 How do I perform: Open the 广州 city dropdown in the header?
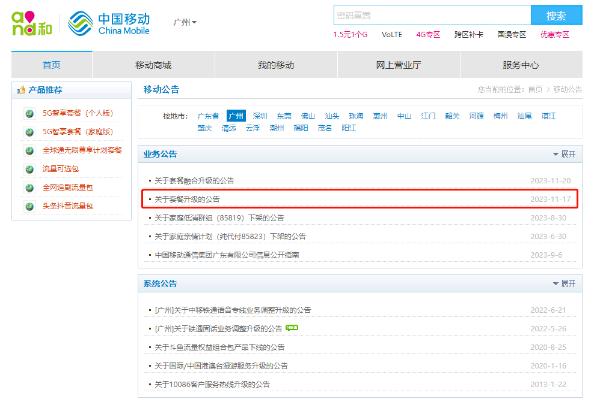pyautogui.click(x=184, y=22)
